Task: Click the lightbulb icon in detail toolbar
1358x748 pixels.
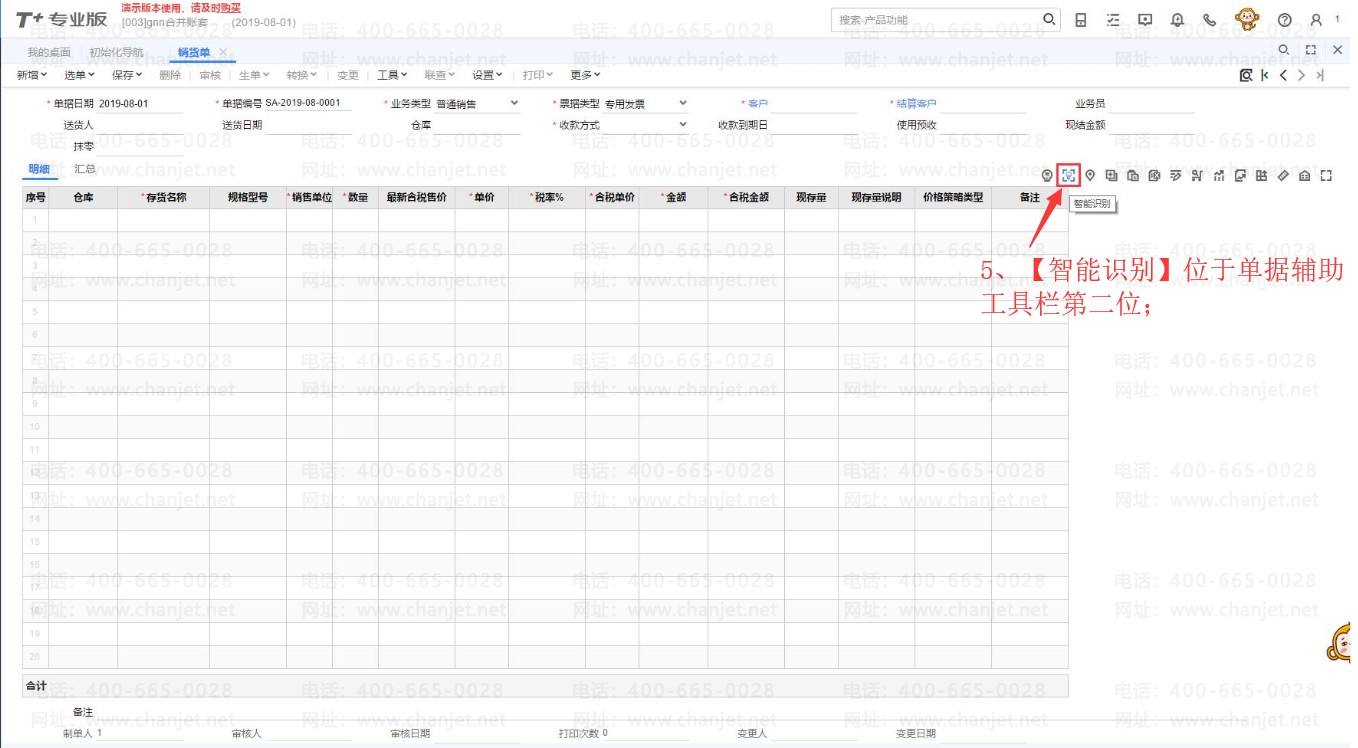Action: [x=1047, y=176]
